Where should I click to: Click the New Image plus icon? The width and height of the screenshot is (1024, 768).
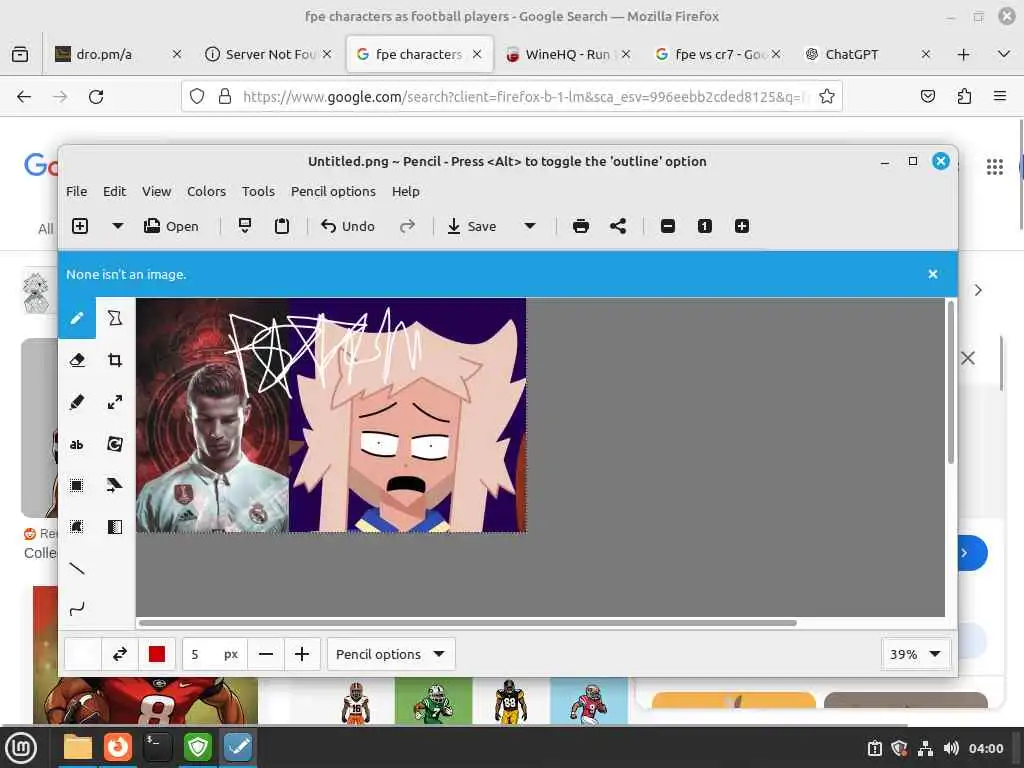pos(80,226)
